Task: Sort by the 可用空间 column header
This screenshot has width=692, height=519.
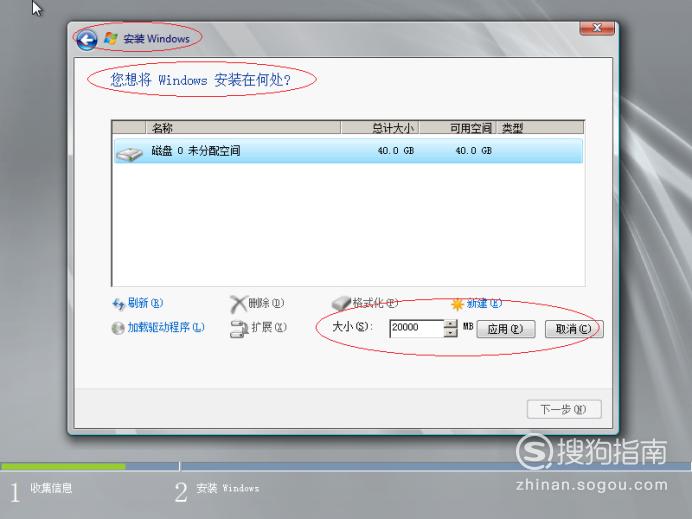Action: click(x=458, y=128)
